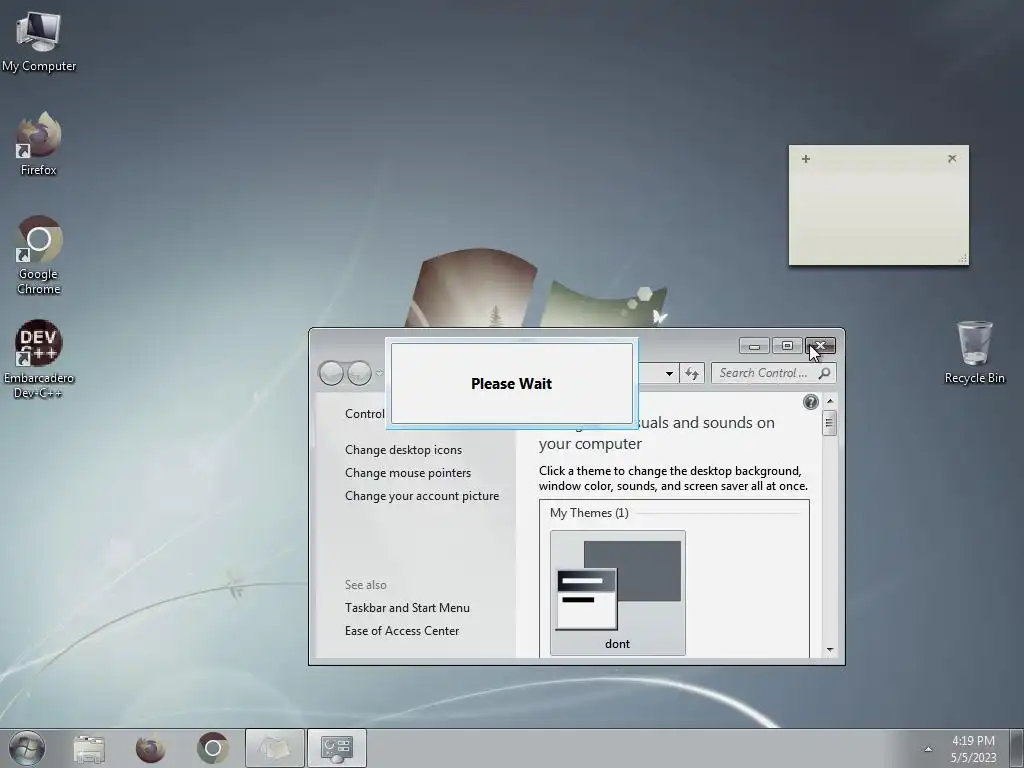
Task: Open Windows Explorer from the taskbar
Action: coord(89,748)
